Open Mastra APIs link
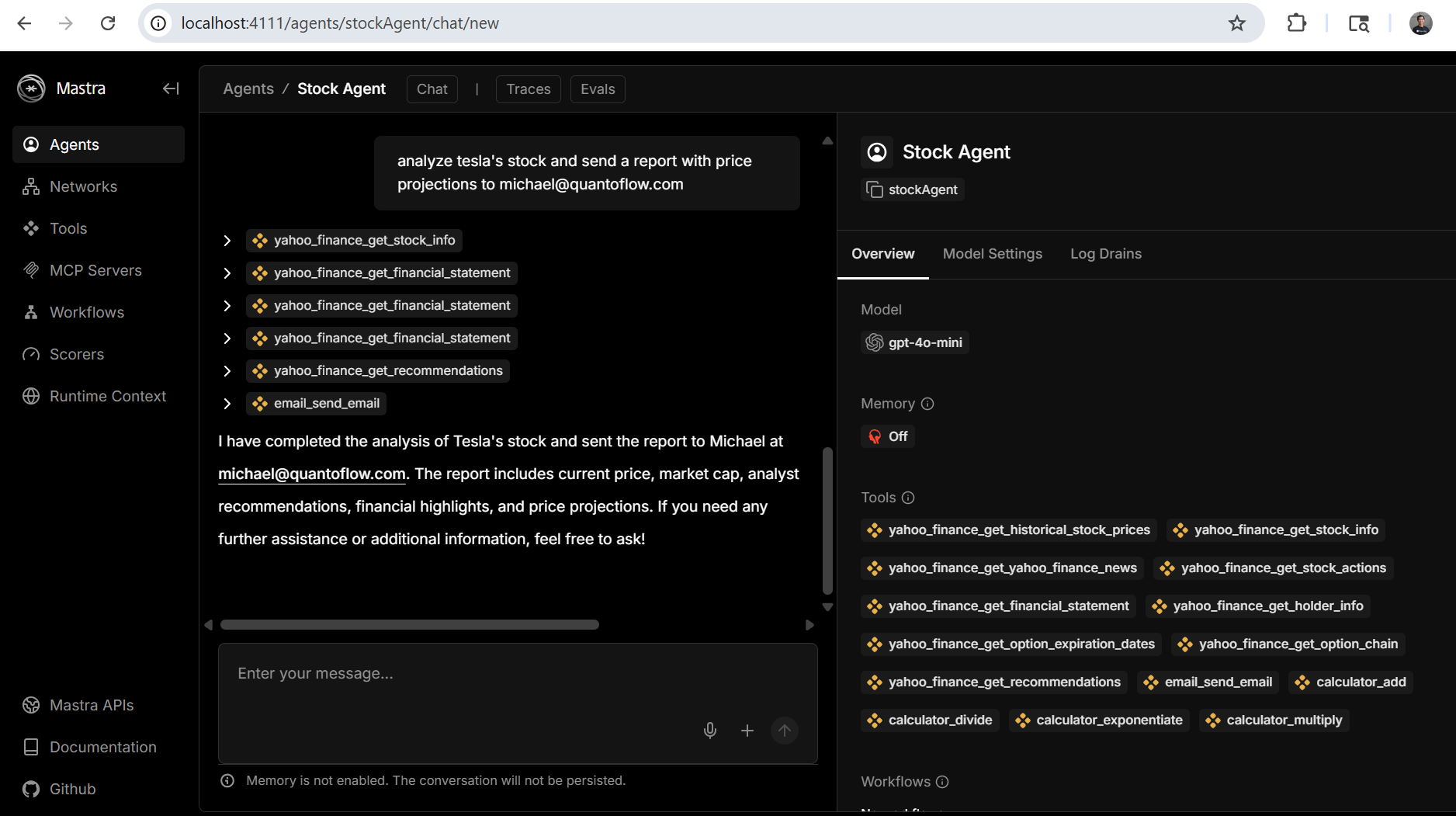Viewport: 1456px width, 816px height. [99, 705]
